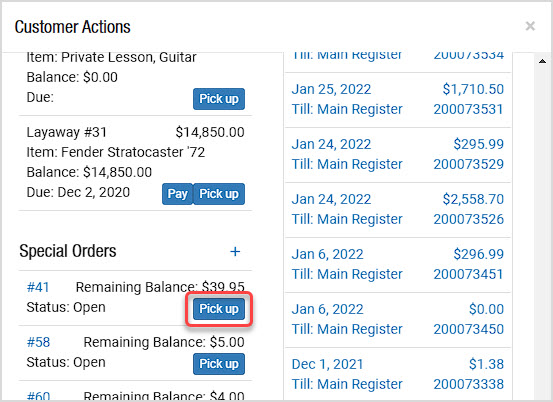This screenshot has height=402, width=553.
Task: Open the $0.00 transaction on Jan 6, 2022
Action: [x=398, y=319]
